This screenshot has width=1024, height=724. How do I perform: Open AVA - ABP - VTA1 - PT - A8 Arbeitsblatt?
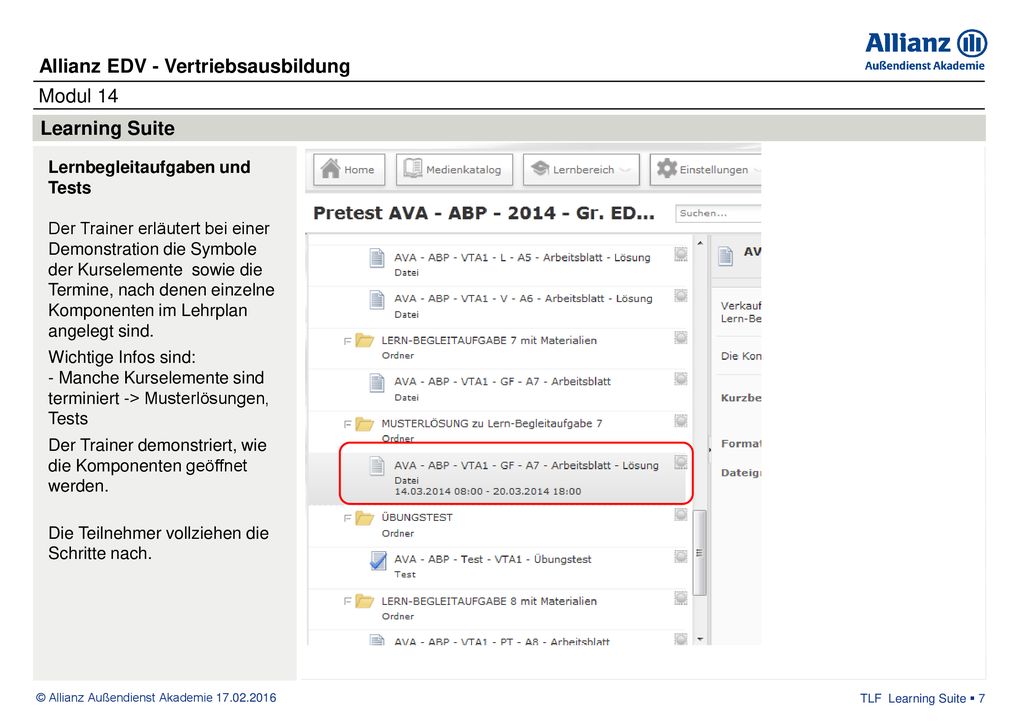(502, 642)
